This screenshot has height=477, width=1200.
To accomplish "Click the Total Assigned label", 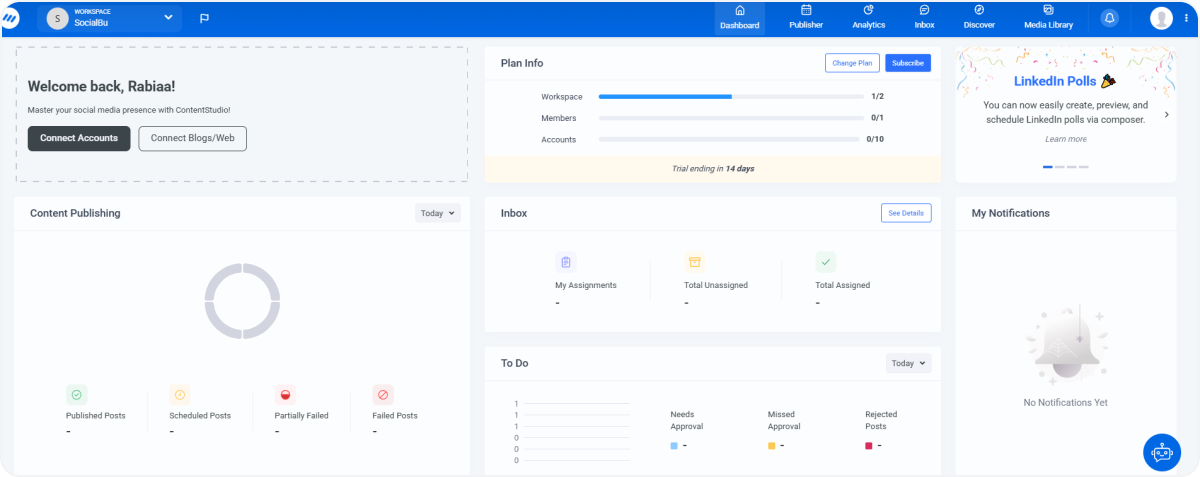I will point(843,285).
